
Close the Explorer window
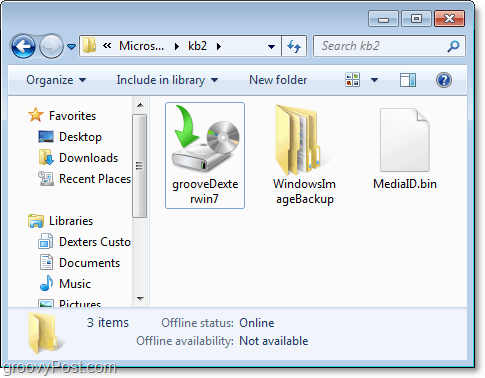449,19
